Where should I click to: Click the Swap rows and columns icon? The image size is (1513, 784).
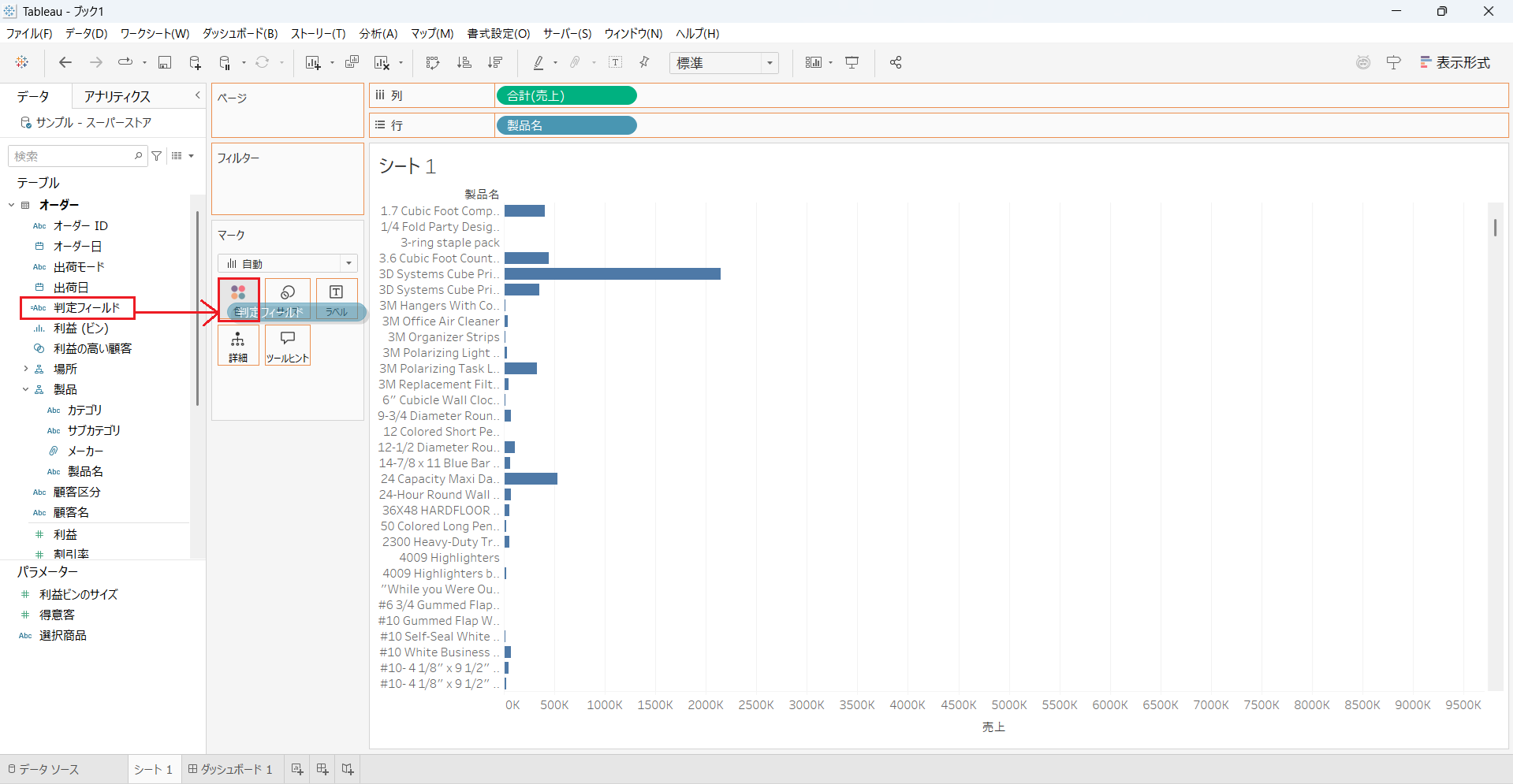(432, 63)
